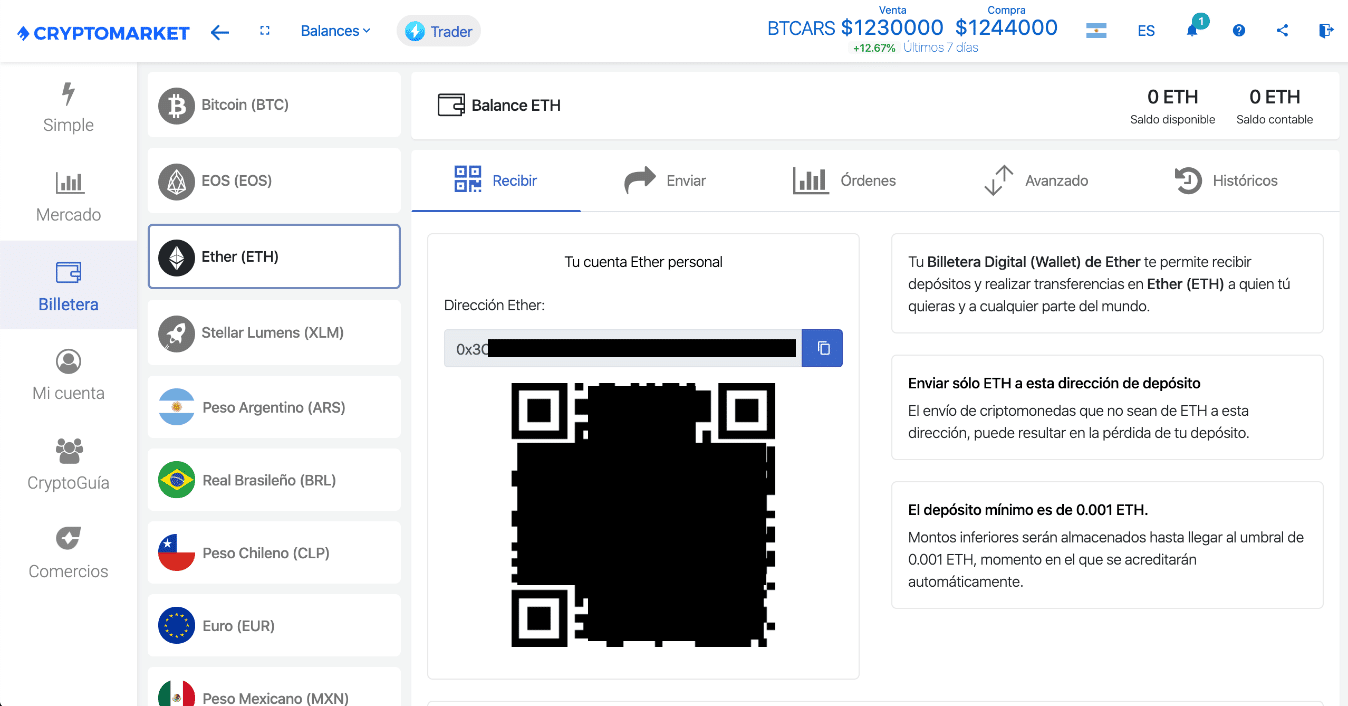1348x706 pixels.
Task: Go back with the left arrow icon
Action: tap(220, 32)
